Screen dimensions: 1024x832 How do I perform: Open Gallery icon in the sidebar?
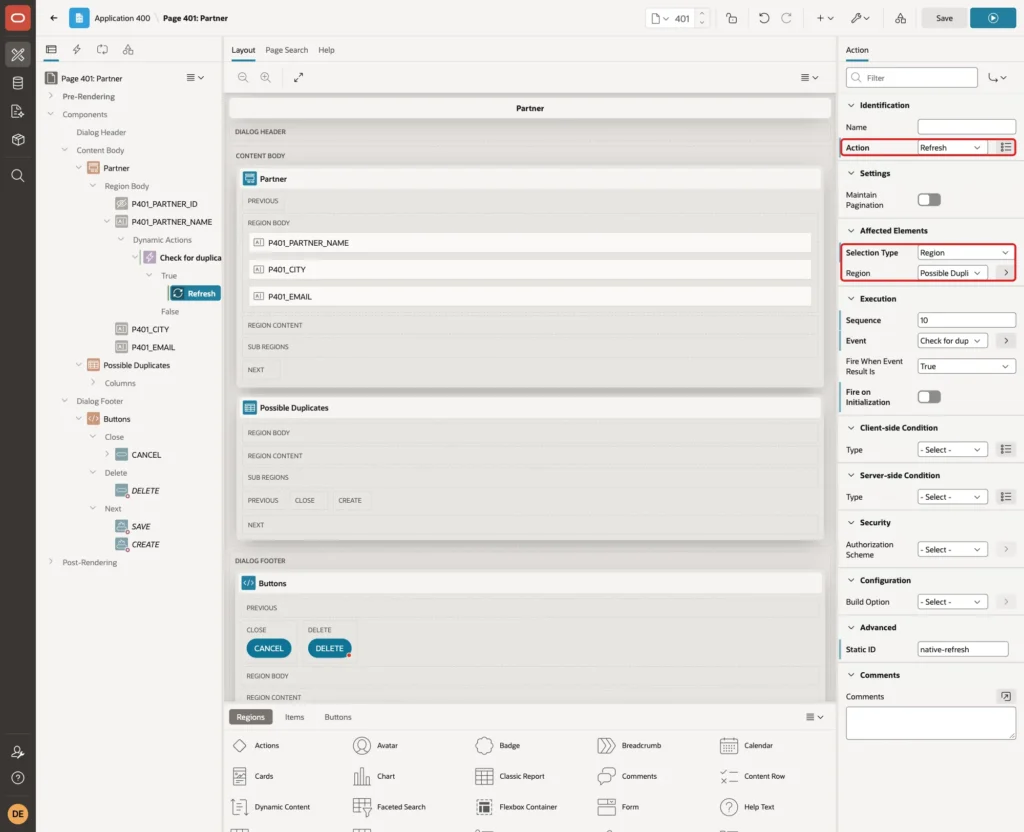point(18,140)
